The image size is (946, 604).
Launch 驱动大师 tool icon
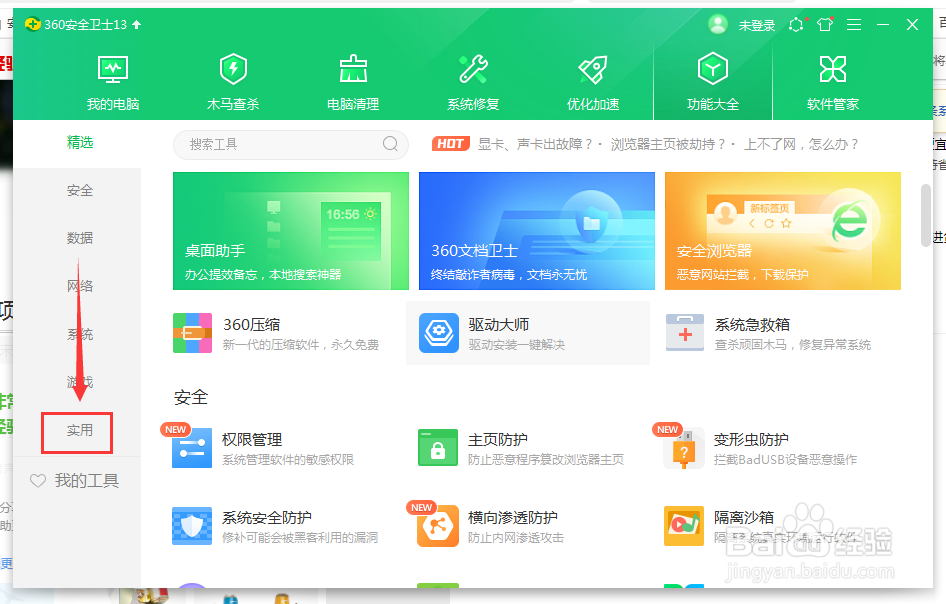tap(439, 333)
